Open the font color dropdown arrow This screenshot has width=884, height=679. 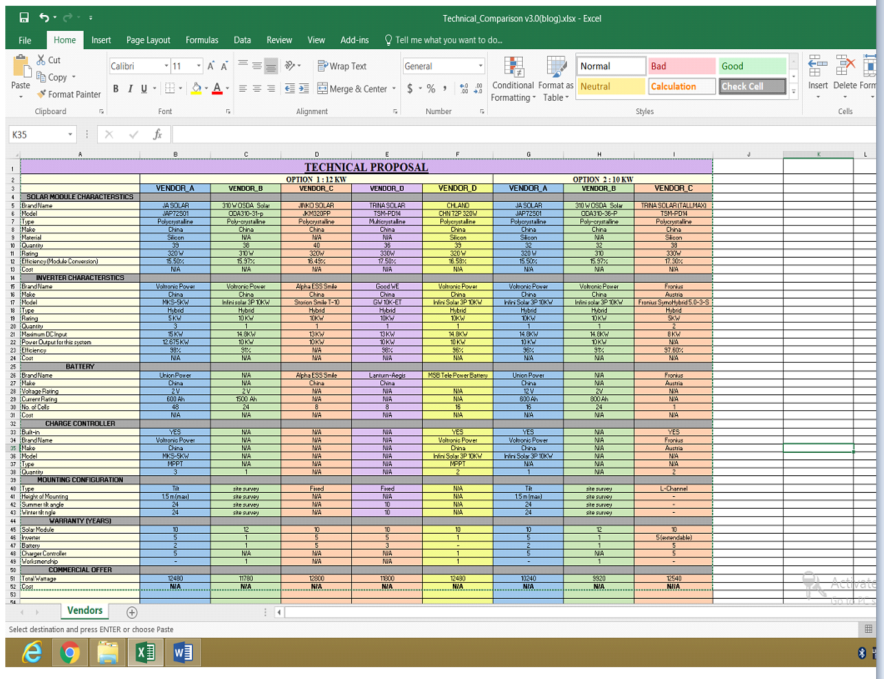click(x=227, y=89)
